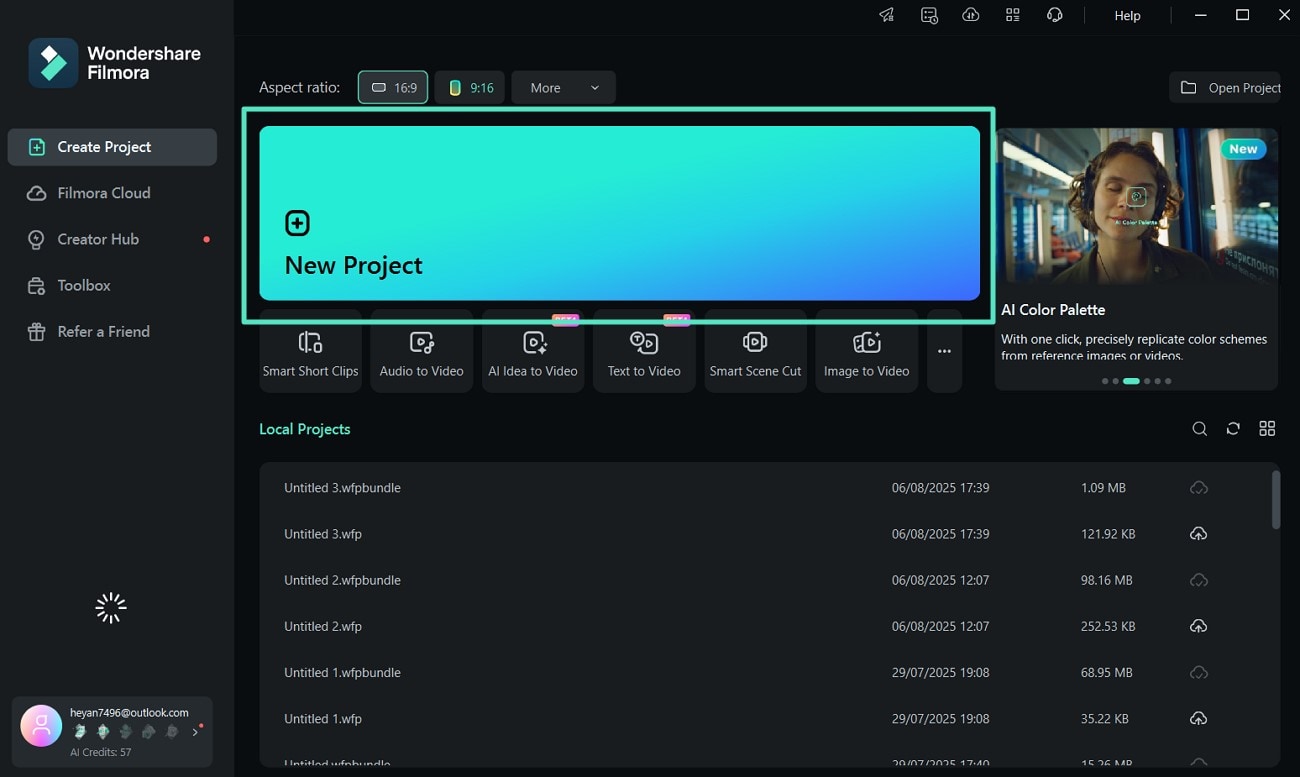The height and width of the screenshot is (777, 1300).
Task: Click cloud icon for Untitled 3.wfpbundle
Action: click(x=1198, y=488)
